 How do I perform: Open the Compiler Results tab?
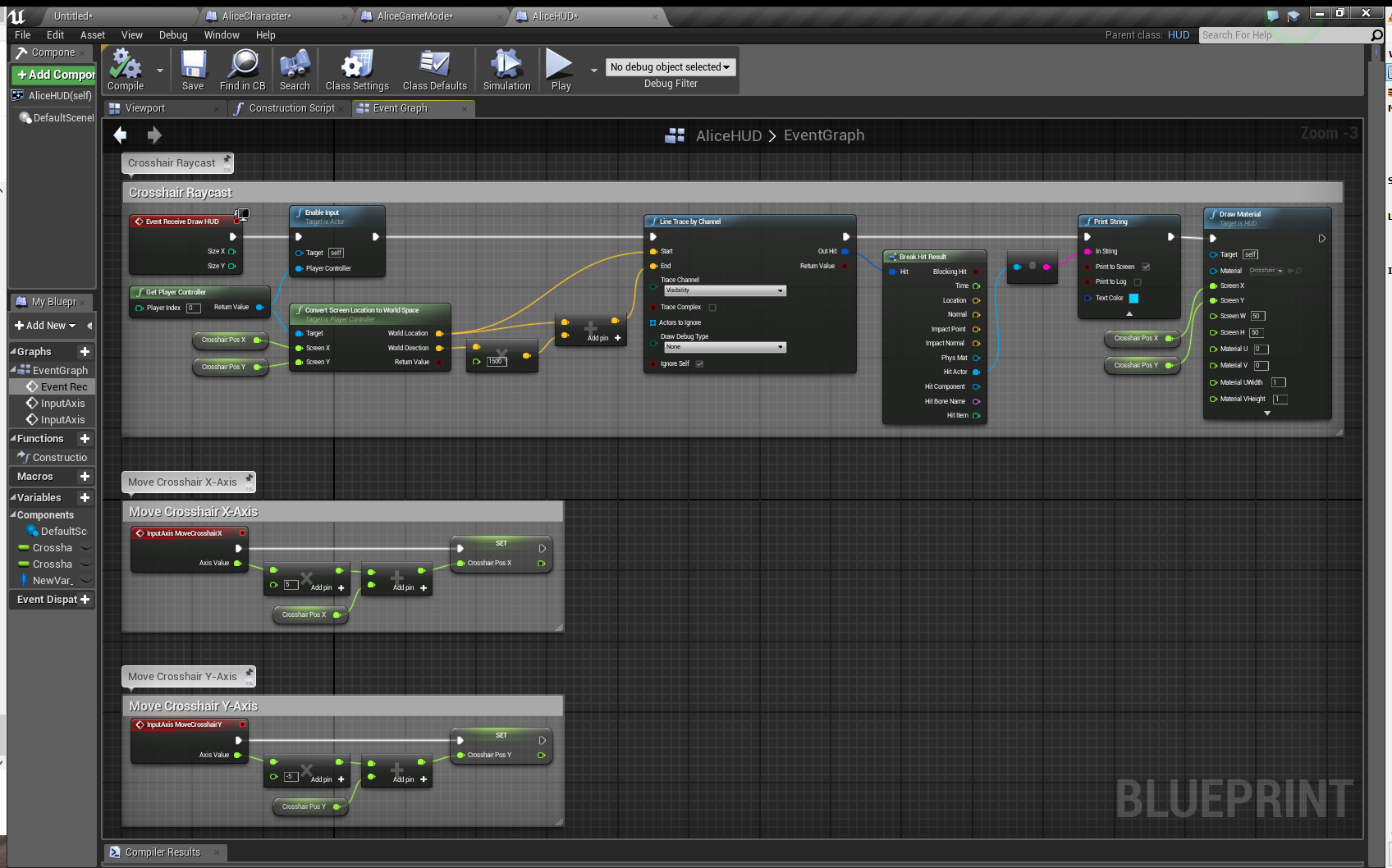coord(163,852)
